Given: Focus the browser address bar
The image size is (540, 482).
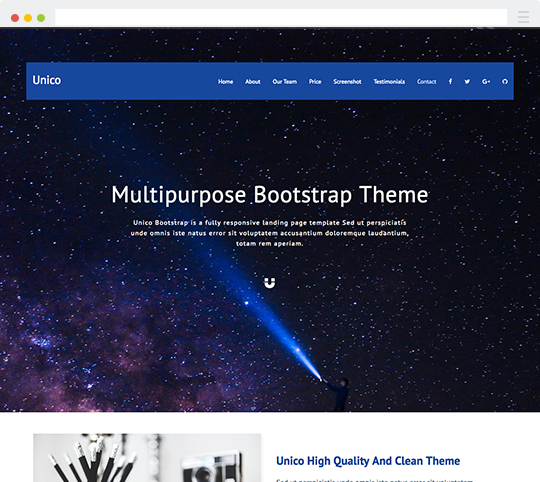Looking at the screenshot, I should click(281, 17).
